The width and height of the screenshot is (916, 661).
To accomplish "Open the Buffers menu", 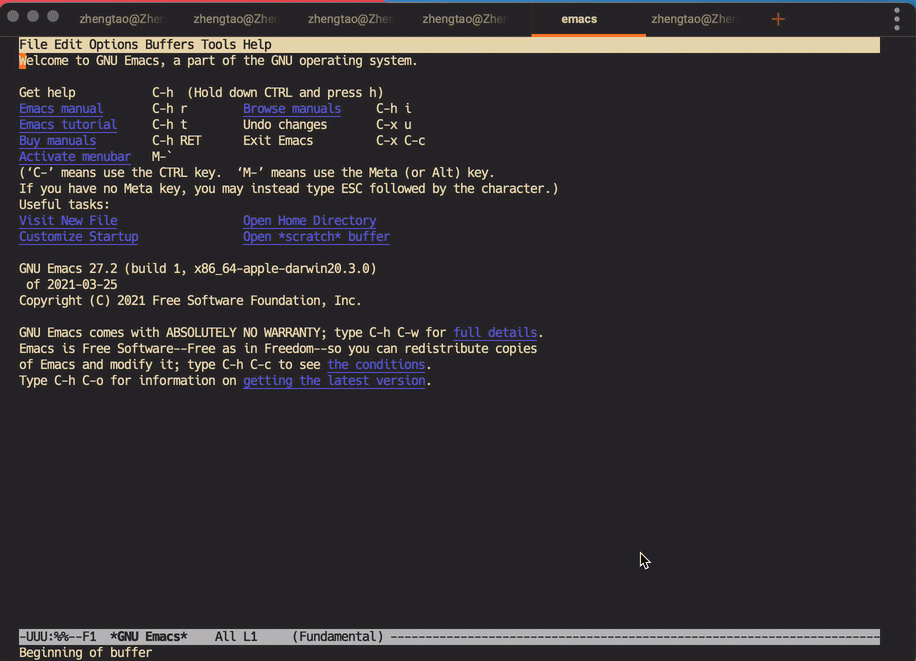I will click(x=169, y=45).
